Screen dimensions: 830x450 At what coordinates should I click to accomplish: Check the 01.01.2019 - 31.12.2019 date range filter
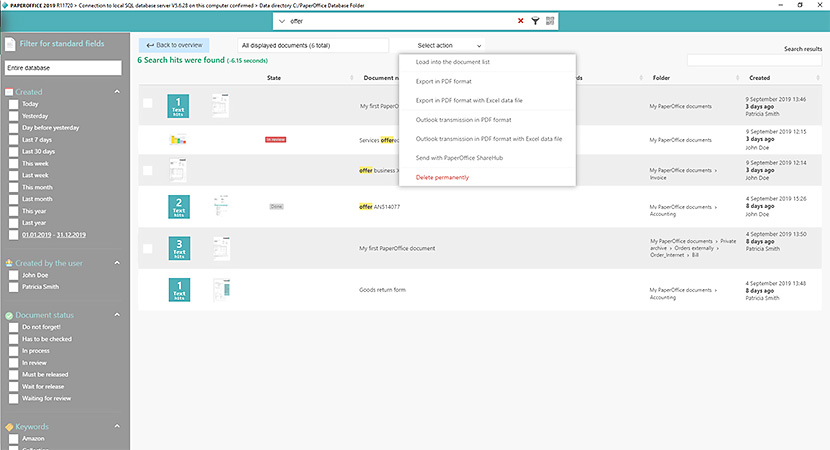14,235
